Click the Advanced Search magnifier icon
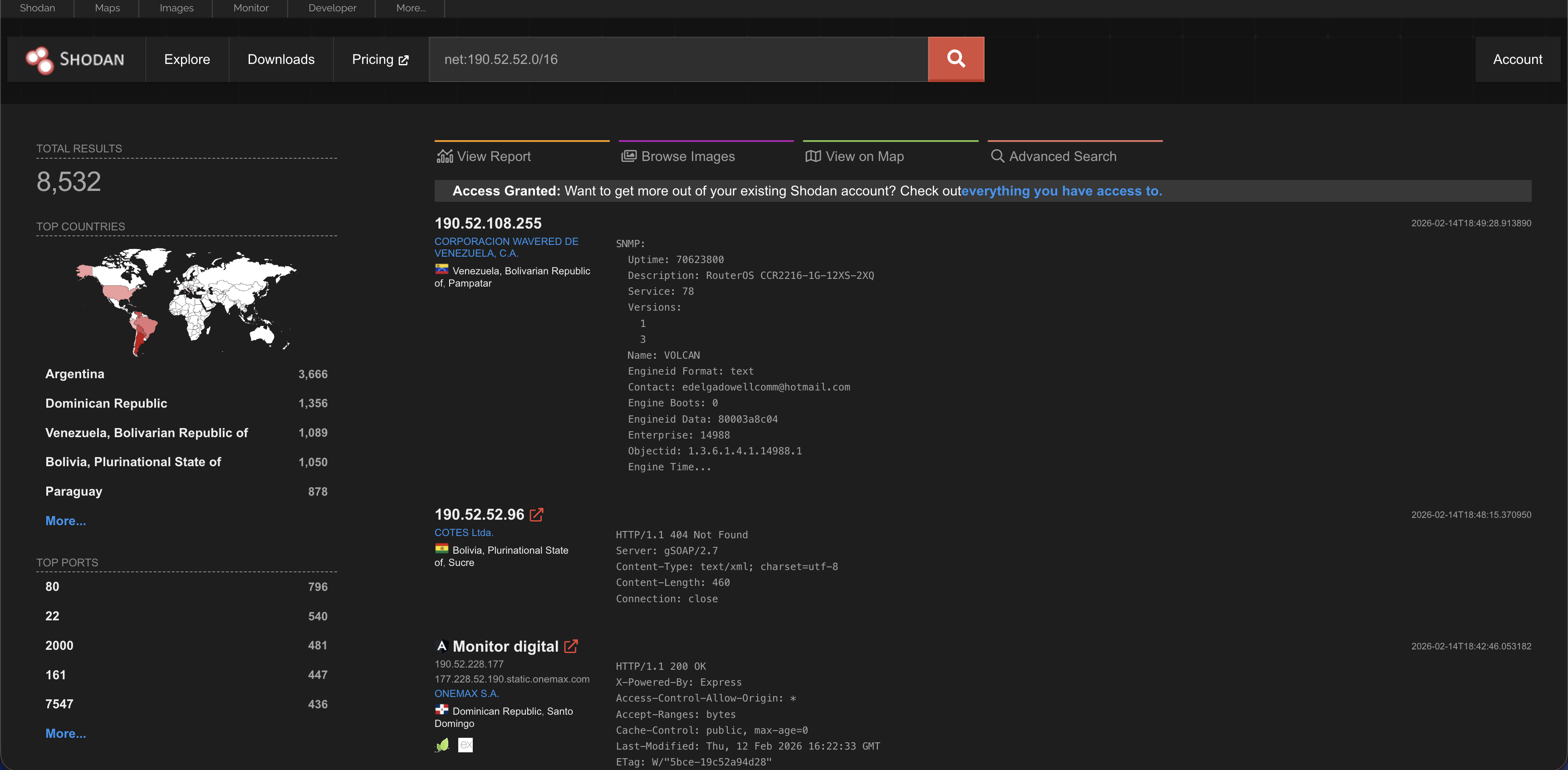Viewport: 1568px width, 770px height. [x=997, y=156]
